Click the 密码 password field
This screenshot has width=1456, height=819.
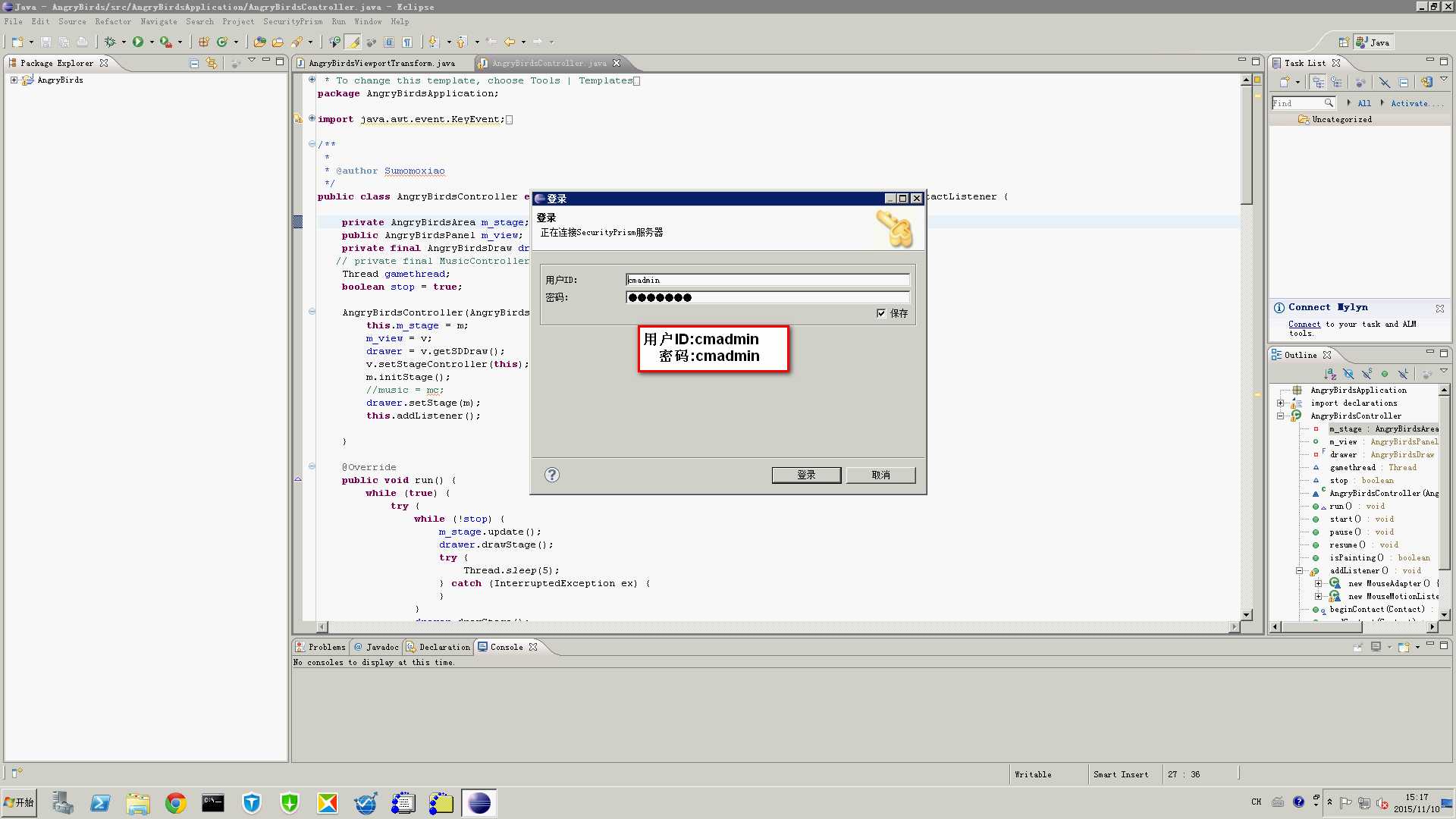pos(767,297)
